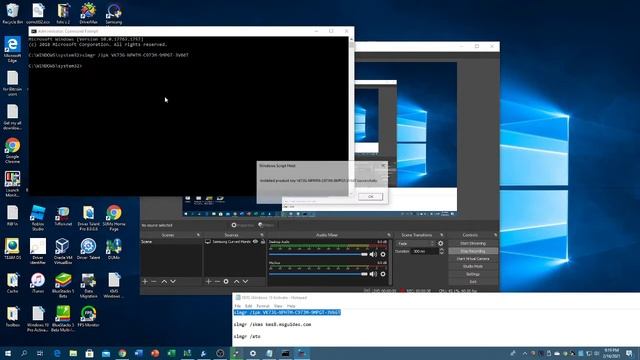Screen dimensions: 640x360
Task: Open FPS Monitor desktop shortcut
Action: pos(88,317)
